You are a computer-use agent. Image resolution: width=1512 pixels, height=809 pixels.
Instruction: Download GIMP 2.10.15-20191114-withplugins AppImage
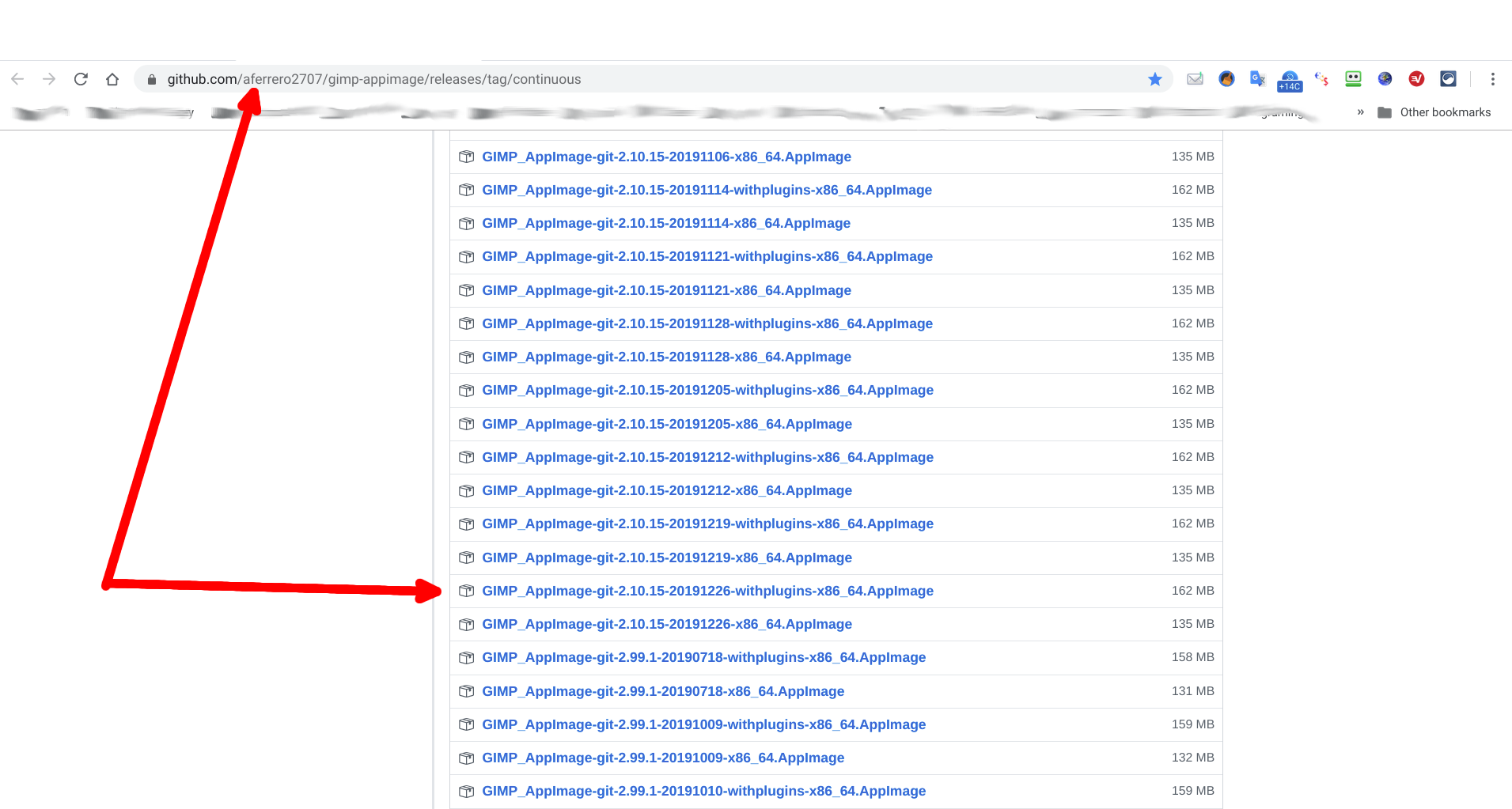point(707,190)
